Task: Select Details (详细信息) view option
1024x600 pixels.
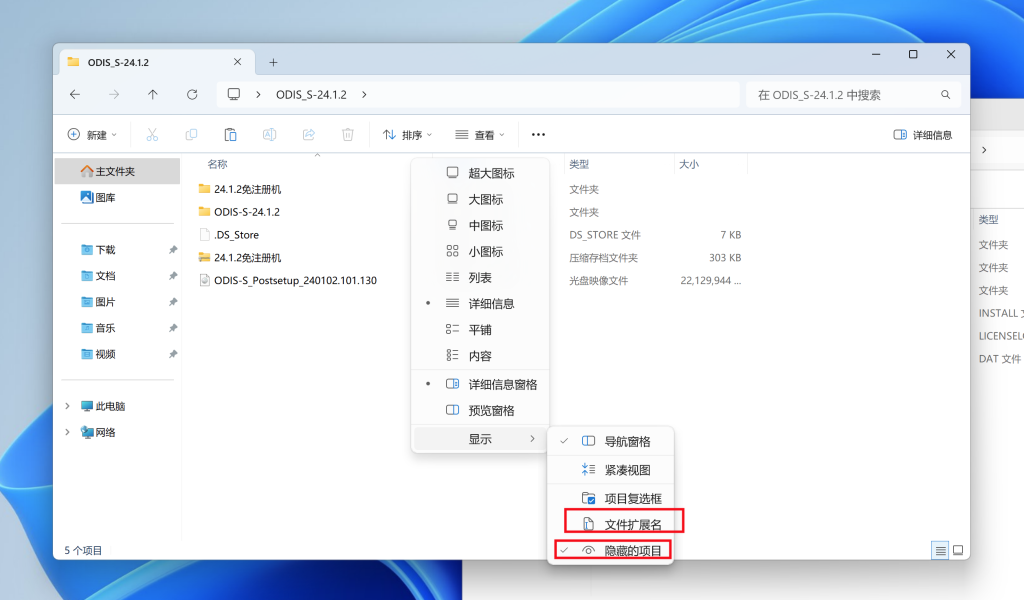Action: tap(480, 304)
